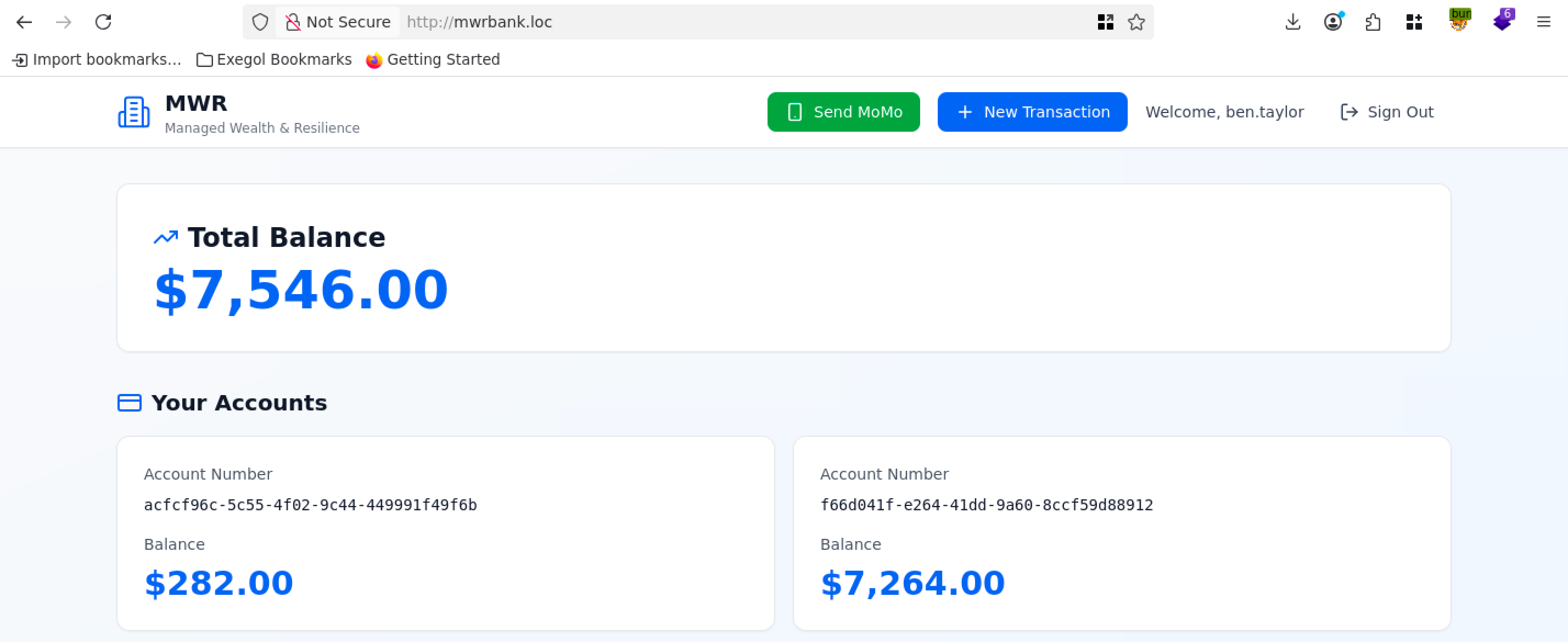Click the MWR bank building logo
This screenshot has width=1568, height=642.
tap(134, 112)
